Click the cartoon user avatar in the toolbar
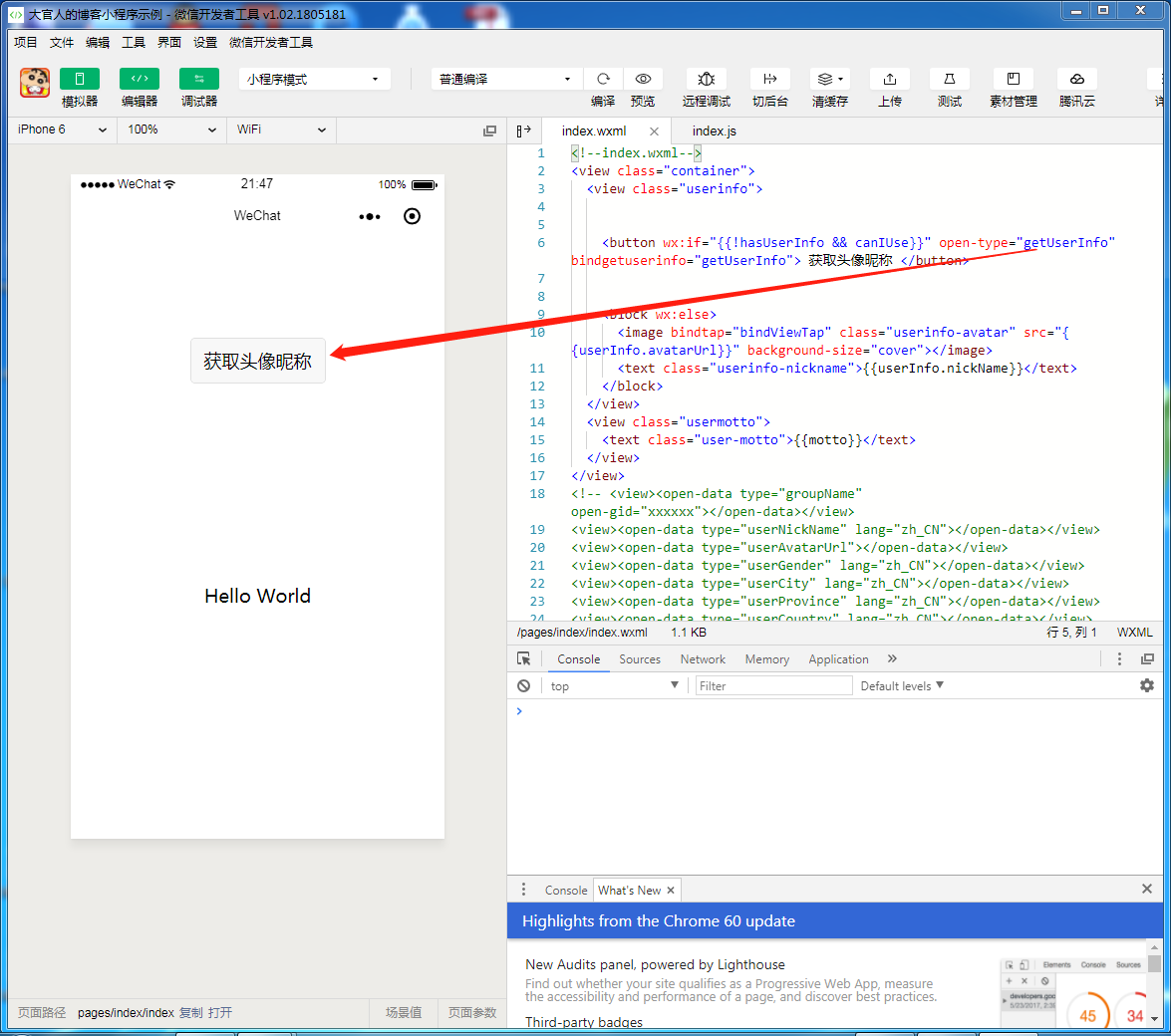Image resolution: width=1171 pixels, height=1036 pixels. coord(34,82)
